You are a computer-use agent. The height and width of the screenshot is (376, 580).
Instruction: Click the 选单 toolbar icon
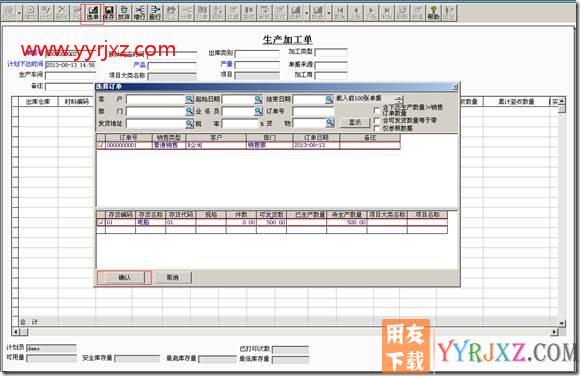[x=93, y=13]
